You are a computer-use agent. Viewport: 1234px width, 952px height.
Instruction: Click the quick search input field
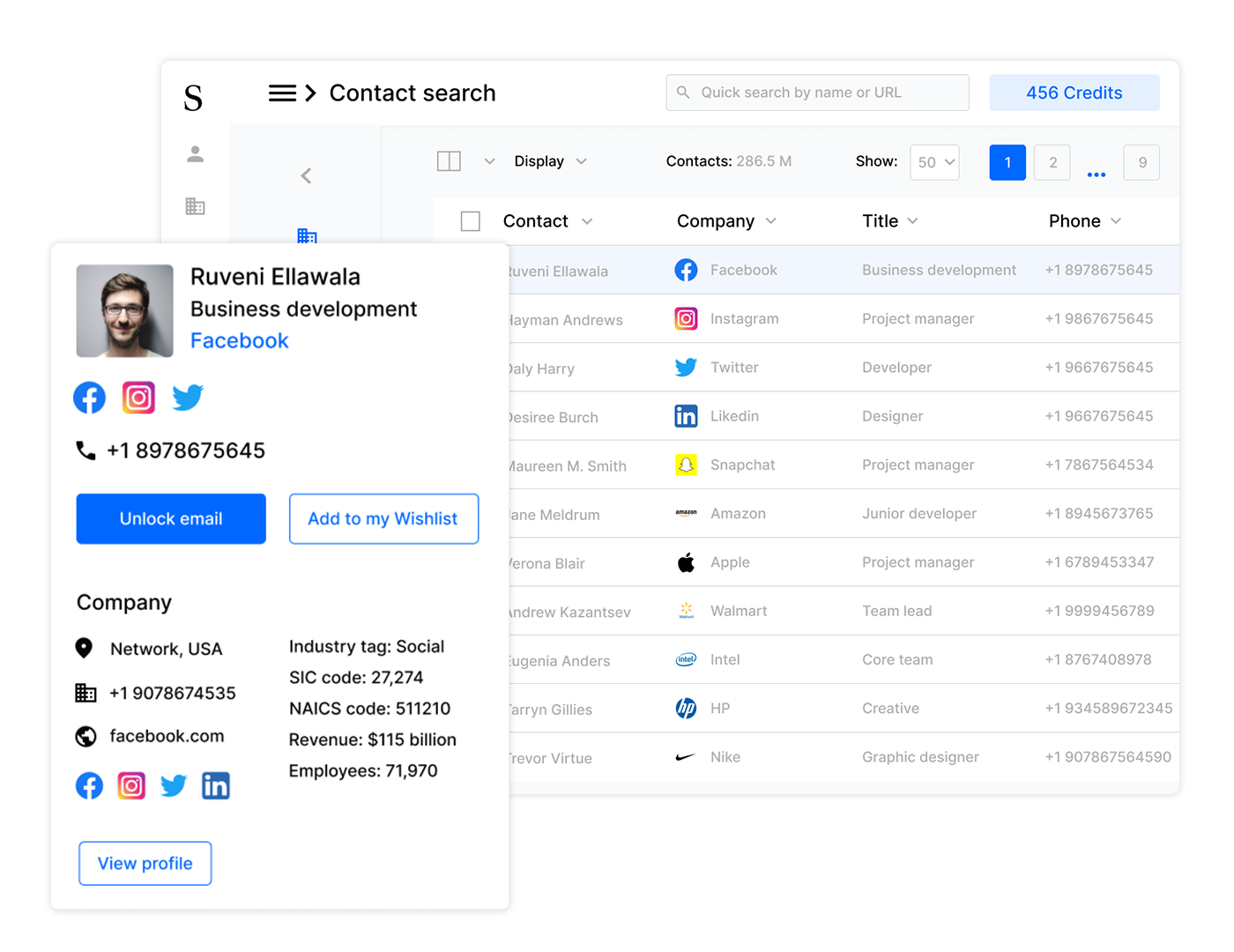(x=817, y=93)
